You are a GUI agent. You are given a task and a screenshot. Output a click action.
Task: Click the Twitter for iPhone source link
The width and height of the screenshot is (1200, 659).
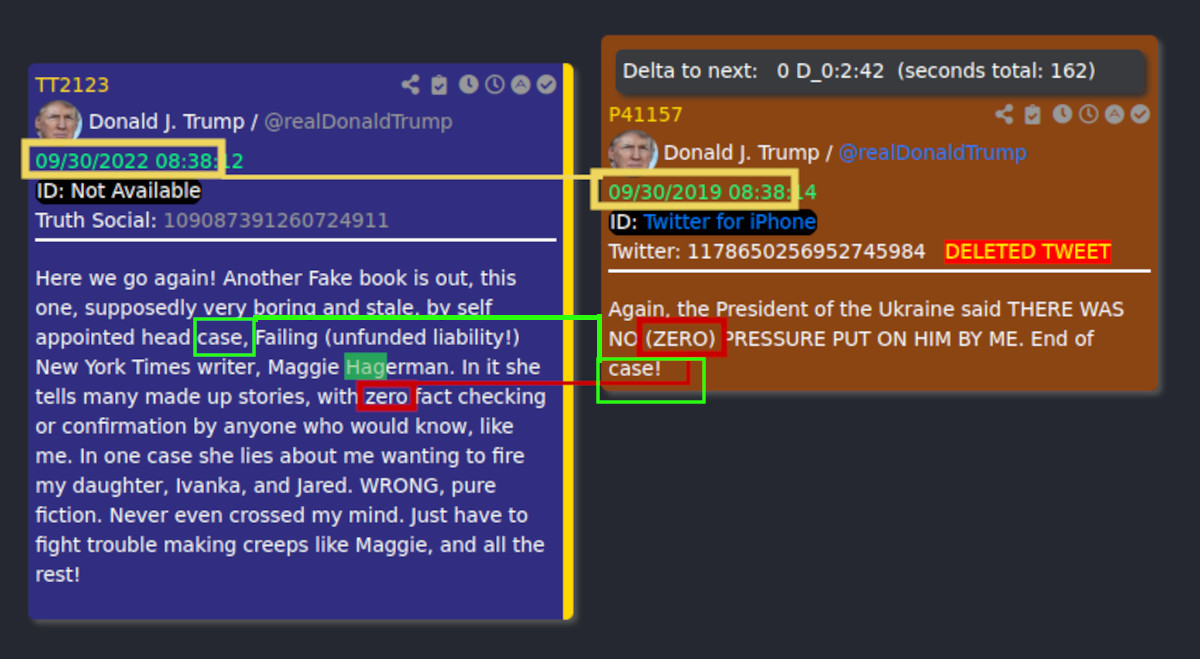click(730, 222)
